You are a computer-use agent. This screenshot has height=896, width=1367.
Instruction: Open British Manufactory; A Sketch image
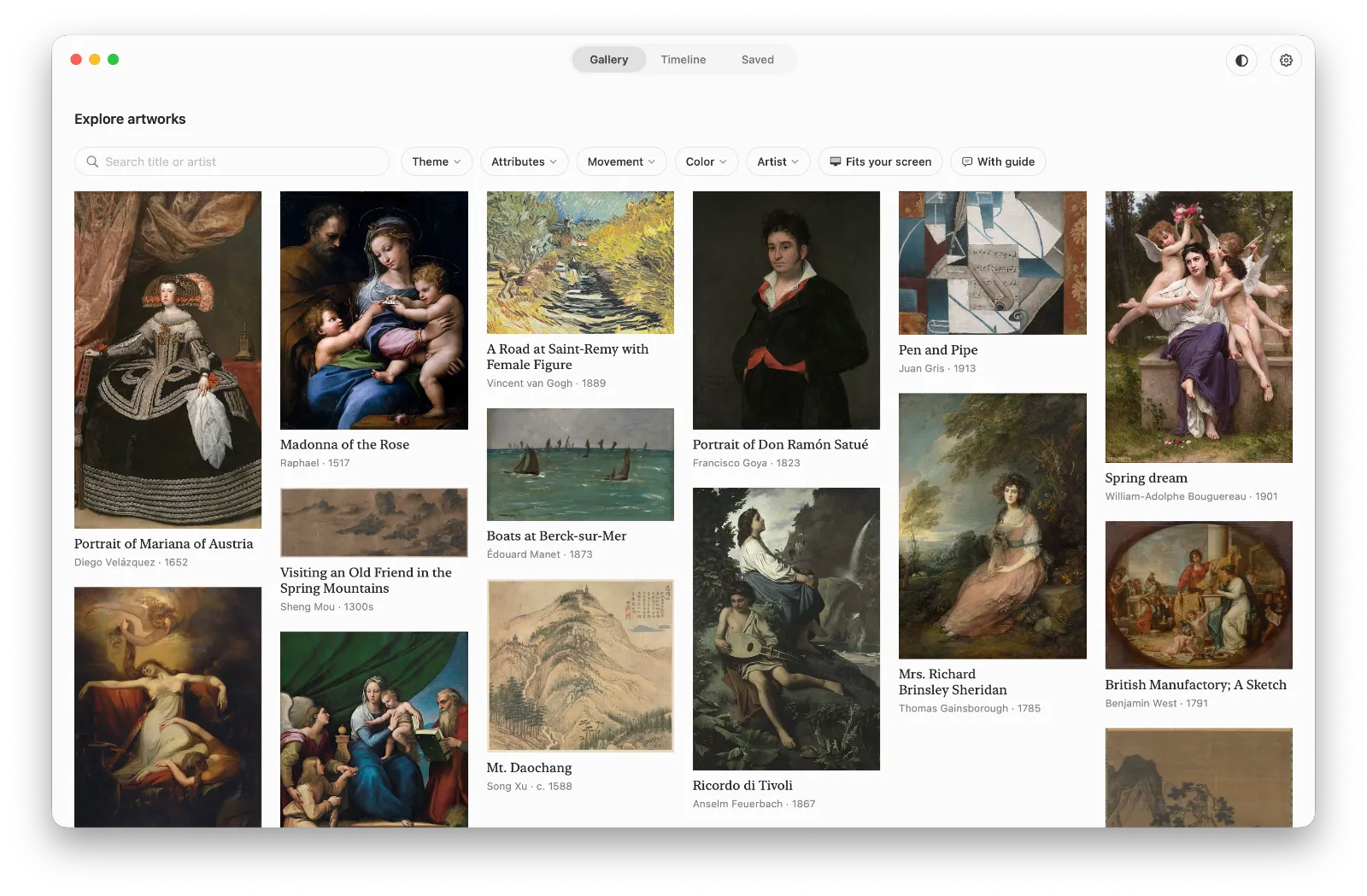click(x=1199, y=595)
